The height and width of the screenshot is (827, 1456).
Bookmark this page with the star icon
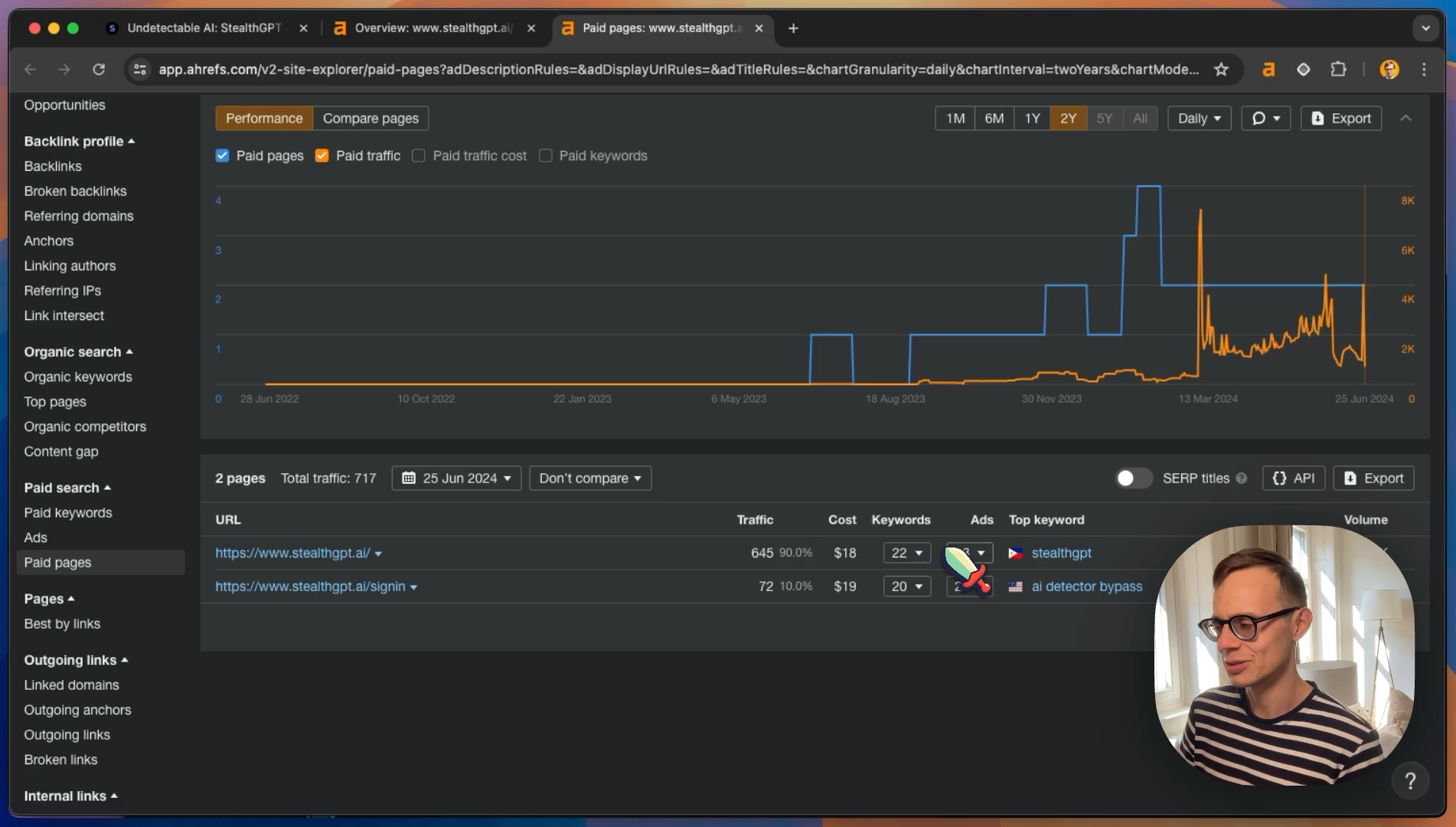pos(1221,70)
